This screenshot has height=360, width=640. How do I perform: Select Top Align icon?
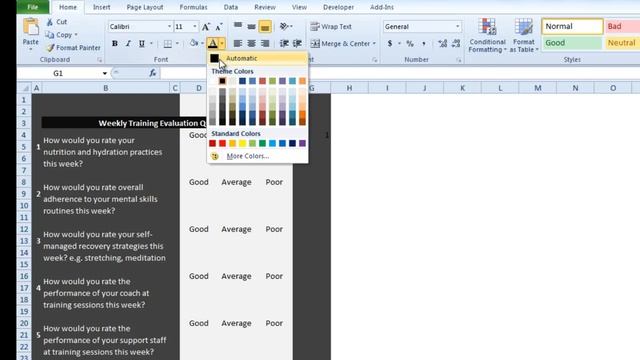[x=238, y=27]
